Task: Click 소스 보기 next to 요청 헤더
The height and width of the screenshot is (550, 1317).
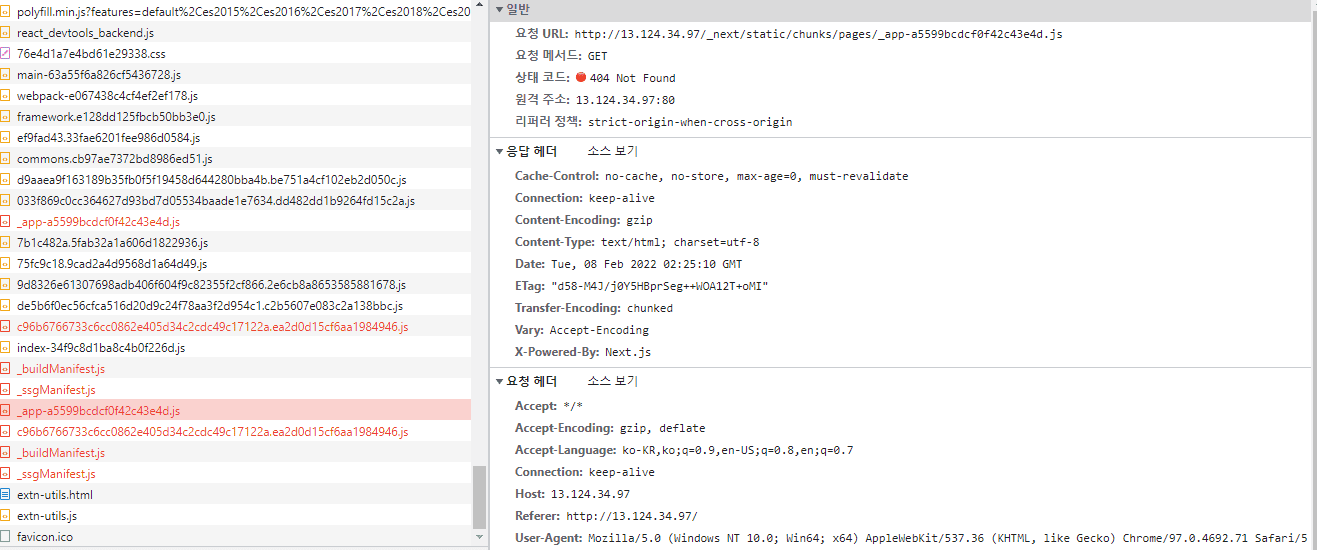Action: click(612, 381)
